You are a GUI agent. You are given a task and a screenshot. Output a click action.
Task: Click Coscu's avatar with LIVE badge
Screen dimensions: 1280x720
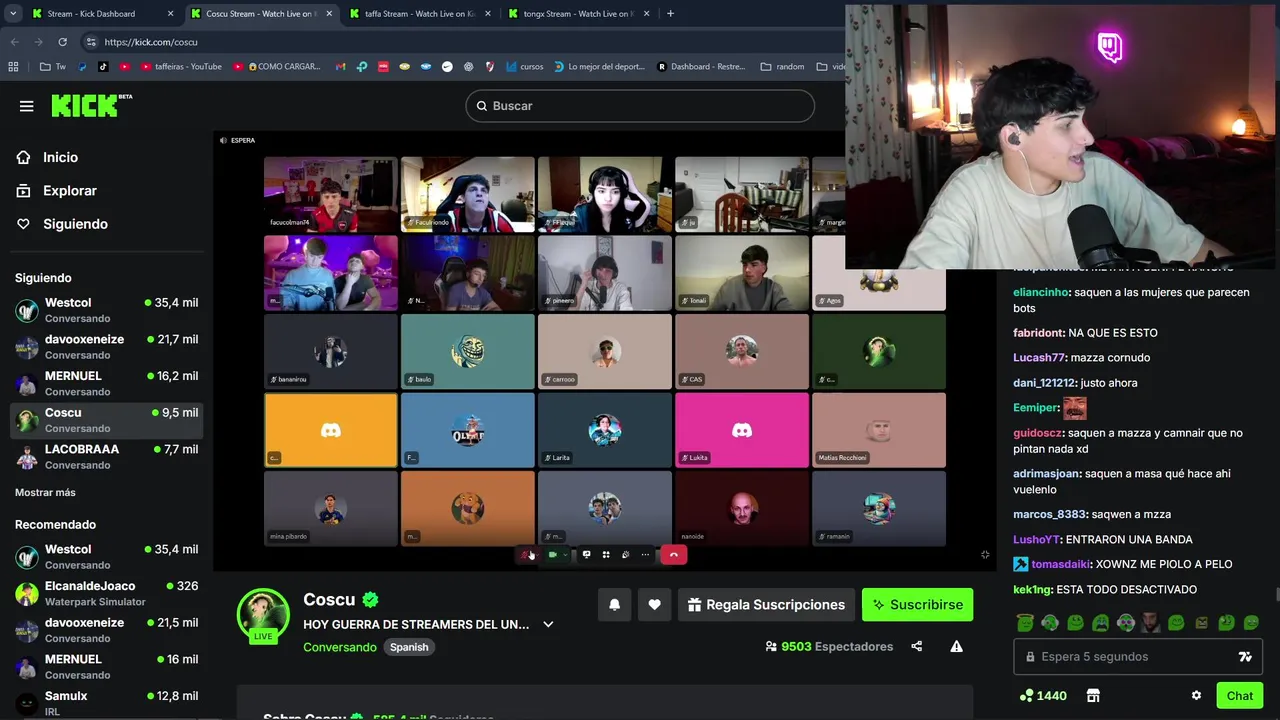point(263,615)
